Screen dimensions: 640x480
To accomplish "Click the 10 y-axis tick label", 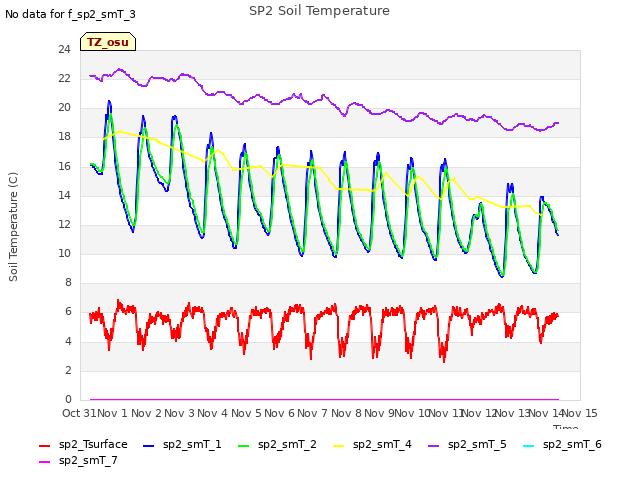I will [x=64, y=253].
